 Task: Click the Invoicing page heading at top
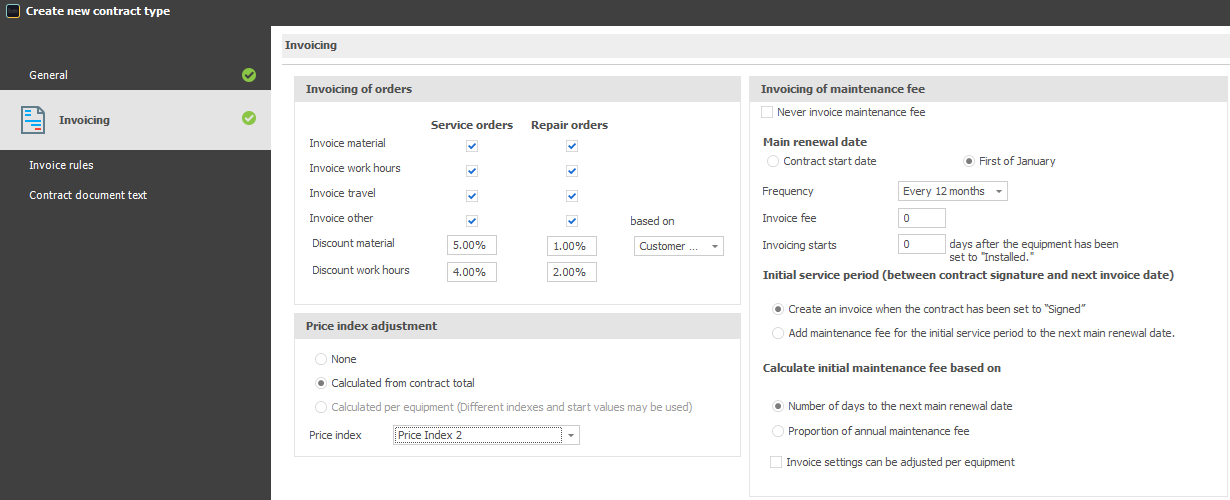[x=311, y=45]
